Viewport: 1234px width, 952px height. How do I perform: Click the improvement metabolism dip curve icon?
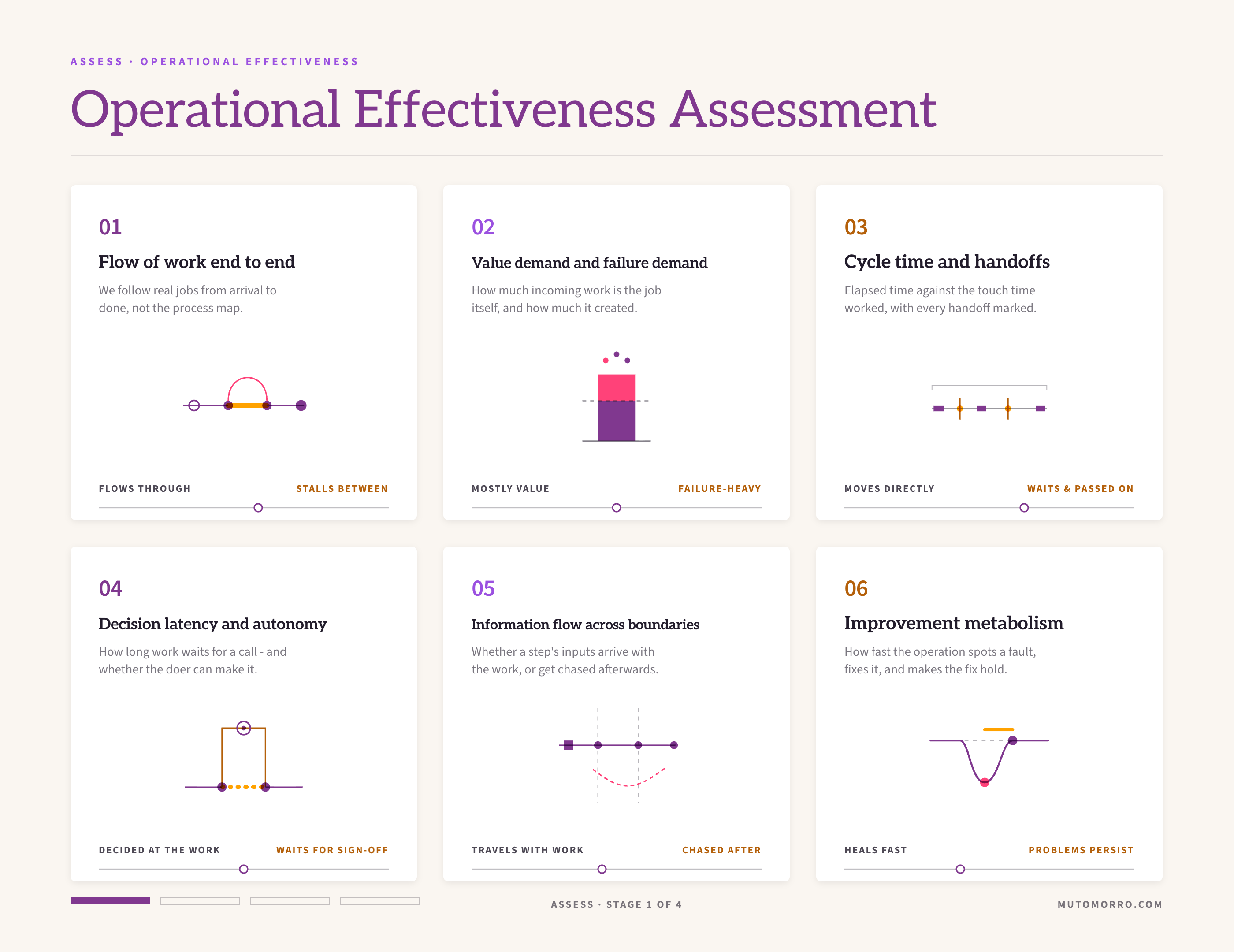point(989,757)
